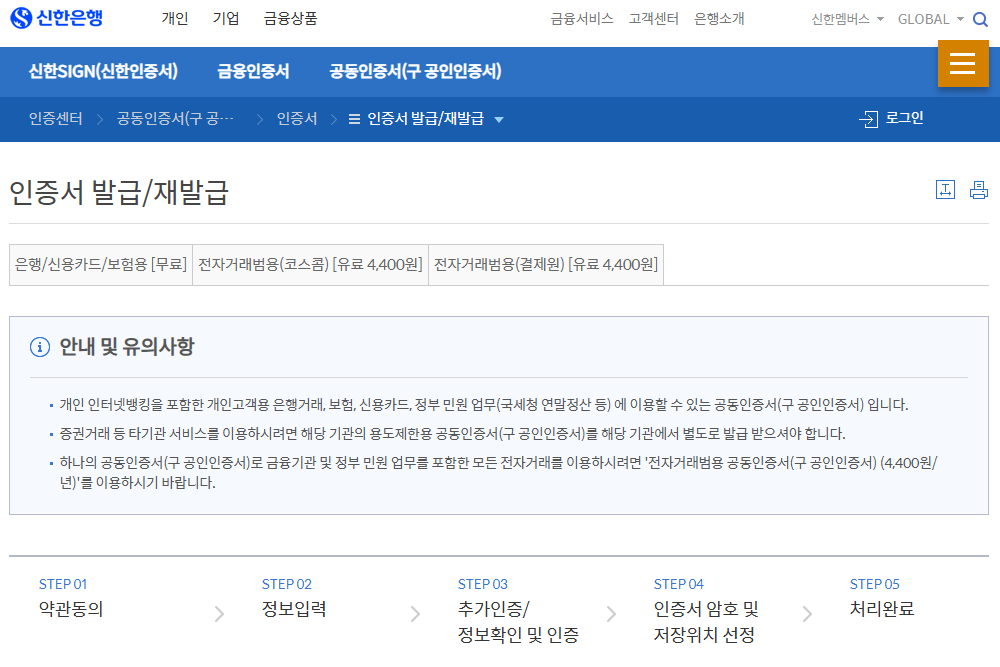This screenshot has height=667, width=1000.
Task: Select 공동인증서(구 공인인증서) navigation item
Action: coord(415,71)
